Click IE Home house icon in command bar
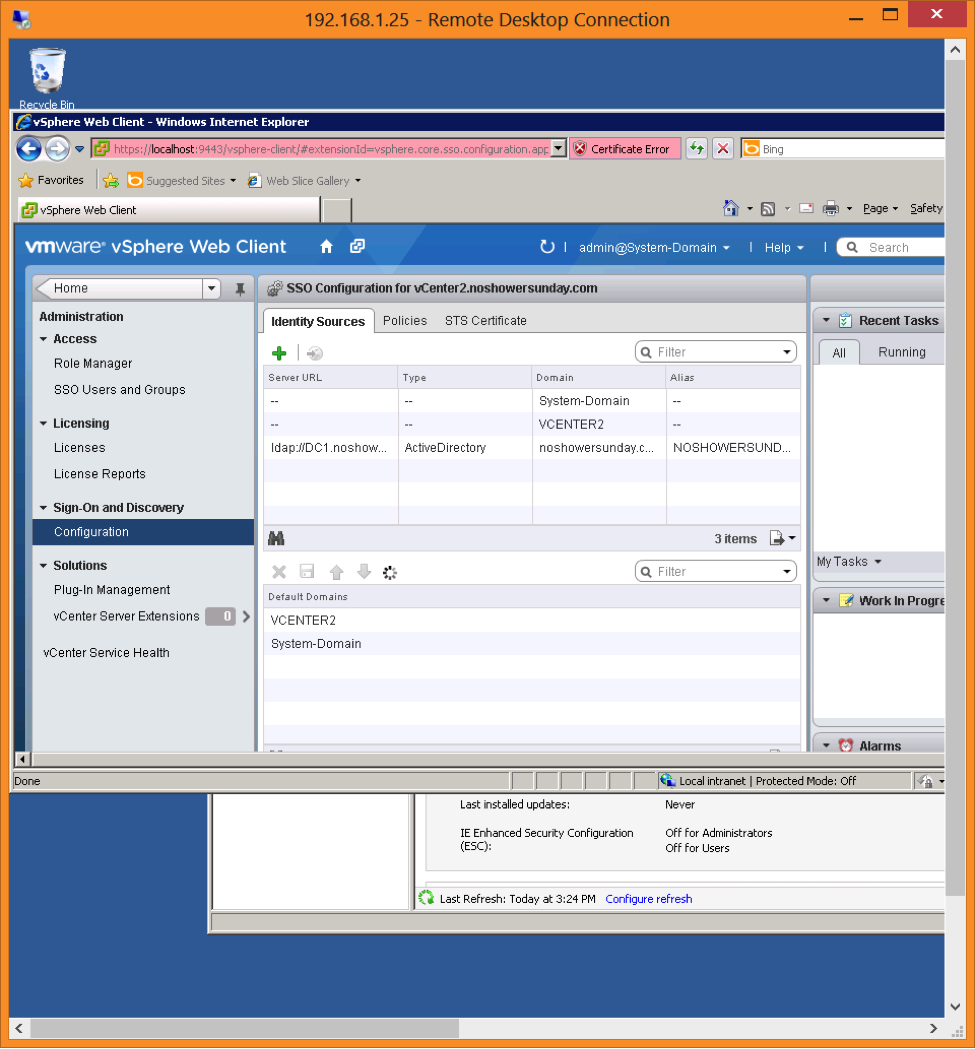 click(731, 209)
